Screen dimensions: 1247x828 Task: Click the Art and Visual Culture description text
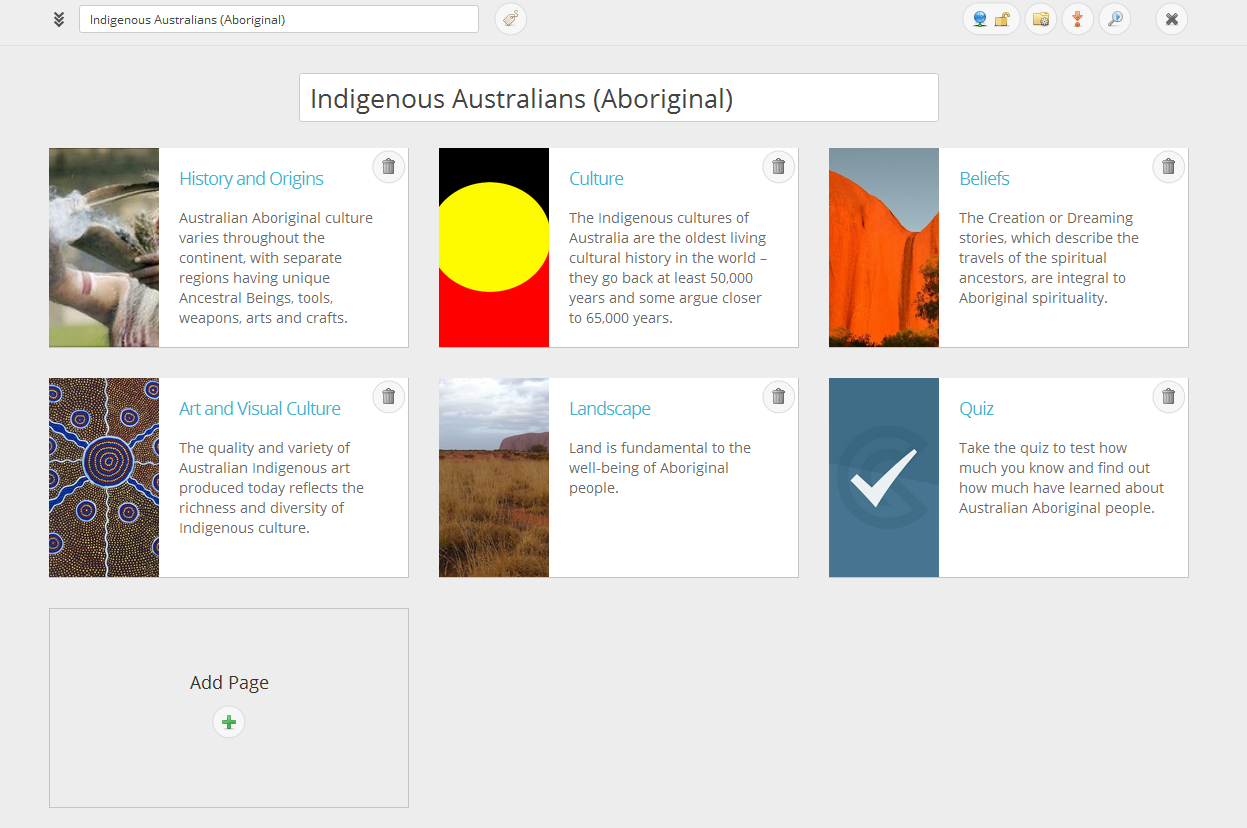click(x=271, y=488)
